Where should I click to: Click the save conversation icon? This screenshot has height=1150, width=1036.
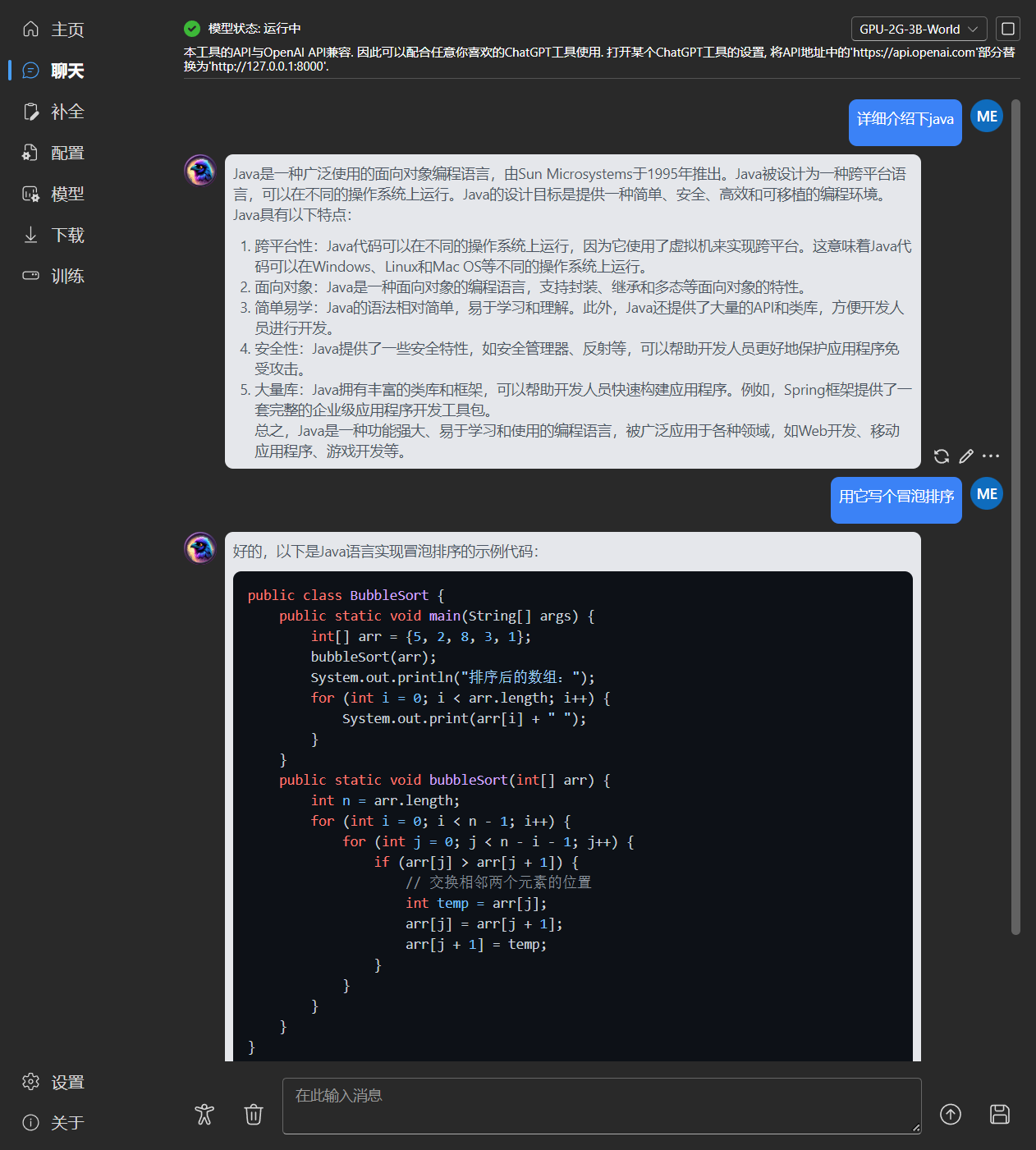point(999,1114)
